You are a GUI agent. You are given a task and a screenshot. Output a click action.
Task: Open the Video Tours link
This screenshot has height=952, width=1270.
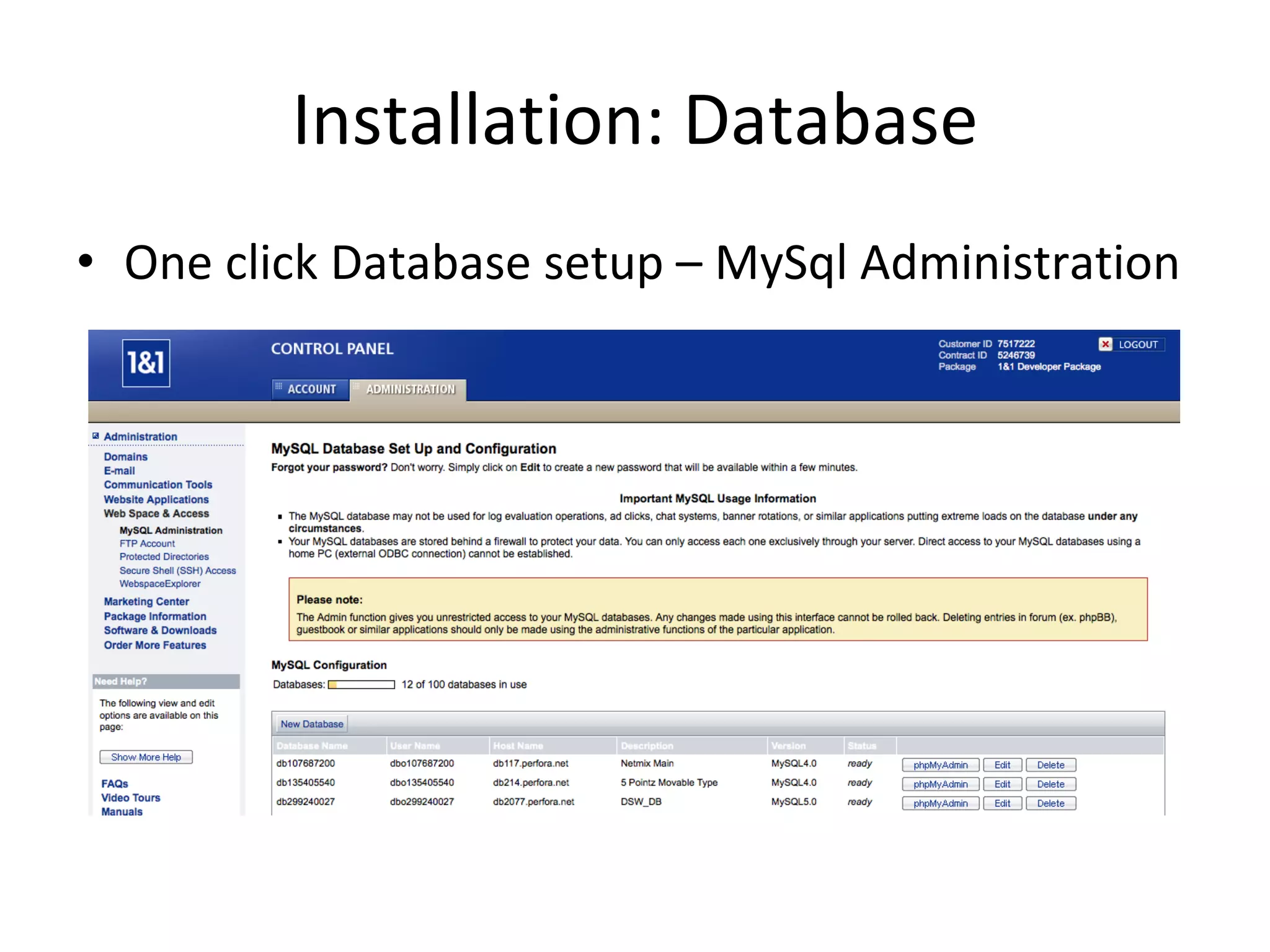tap(130, 798)
